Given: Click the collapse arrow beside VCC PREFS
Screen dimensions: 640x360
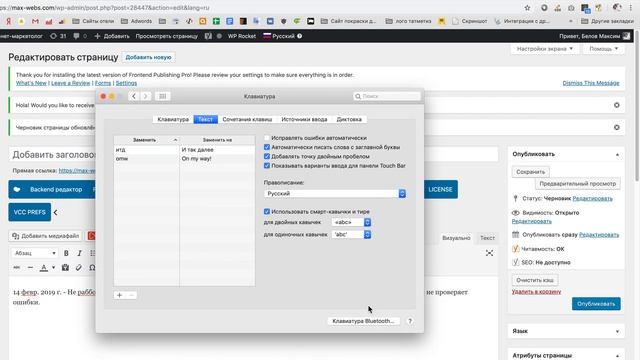Looking at the screenshot, I should [56, 212].
